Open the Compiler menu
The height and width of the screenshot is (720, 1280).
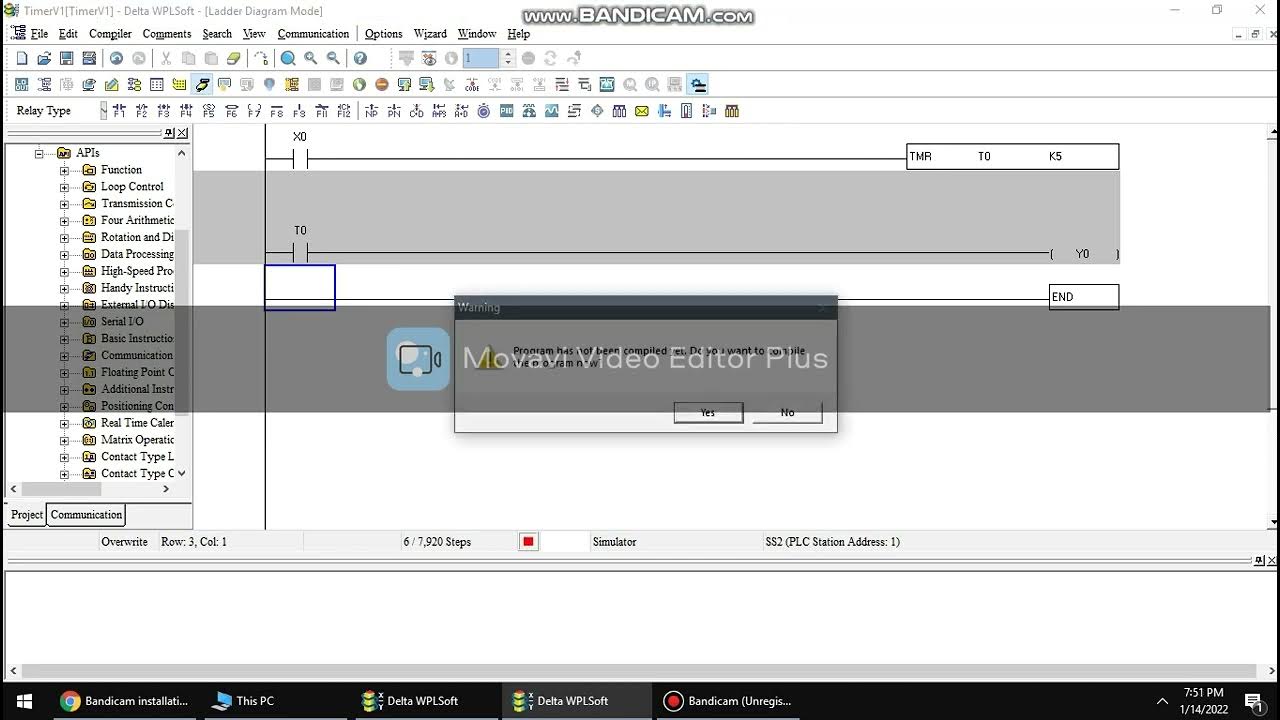click(110, 34)
